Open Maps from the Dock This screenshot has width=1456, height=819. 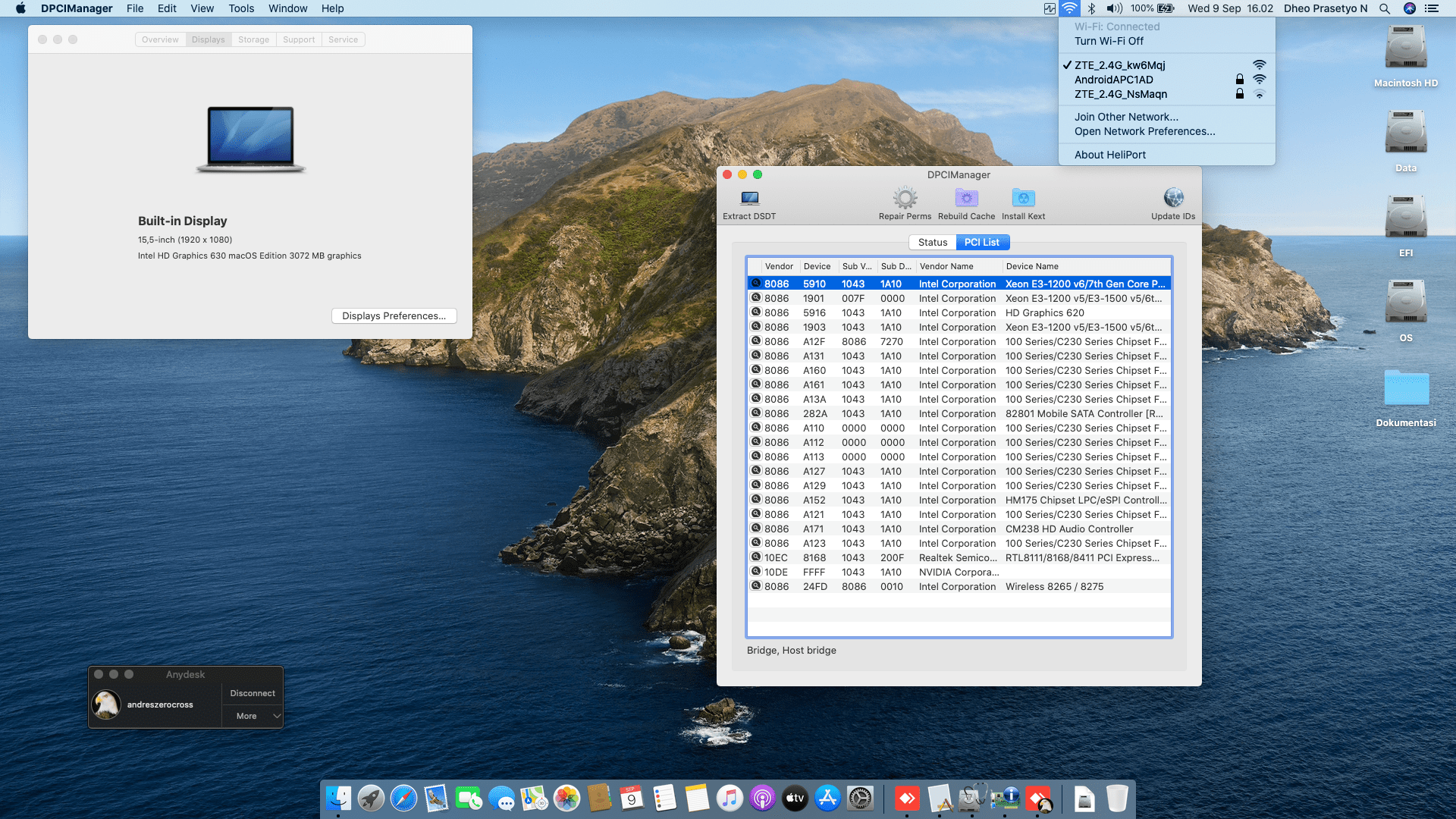[x=534, y=798]
